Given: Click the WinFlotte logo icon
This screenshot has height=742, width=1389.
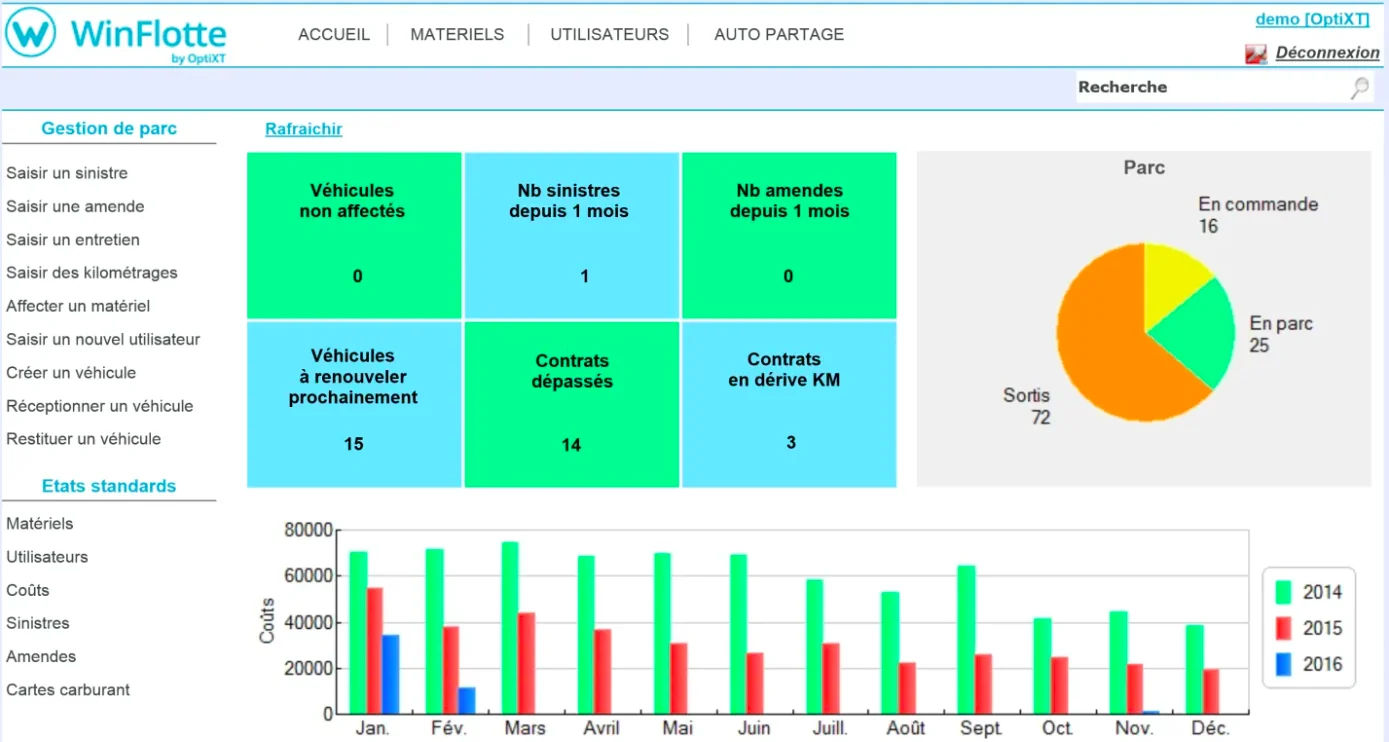Looking at the screenshot, I should (x=31, y=34).
